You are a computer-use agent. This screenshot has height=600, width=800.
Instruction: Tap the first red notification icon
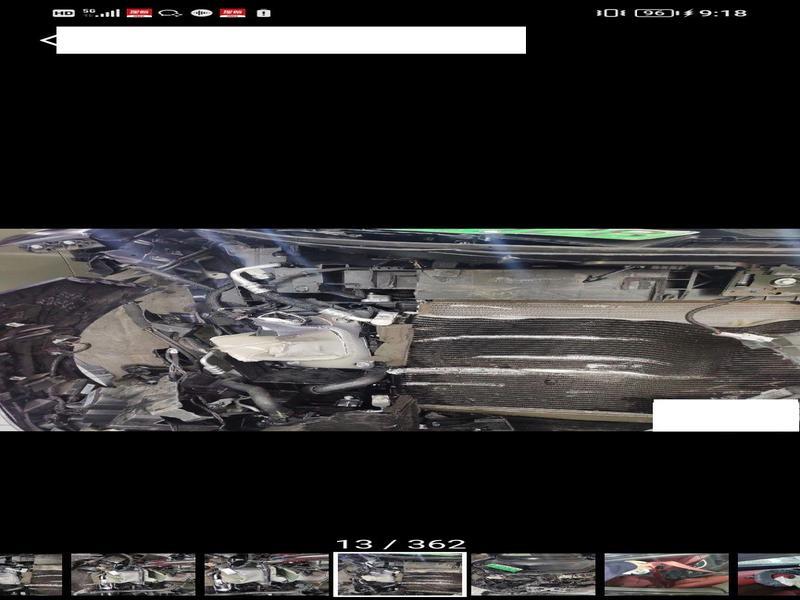139,13
